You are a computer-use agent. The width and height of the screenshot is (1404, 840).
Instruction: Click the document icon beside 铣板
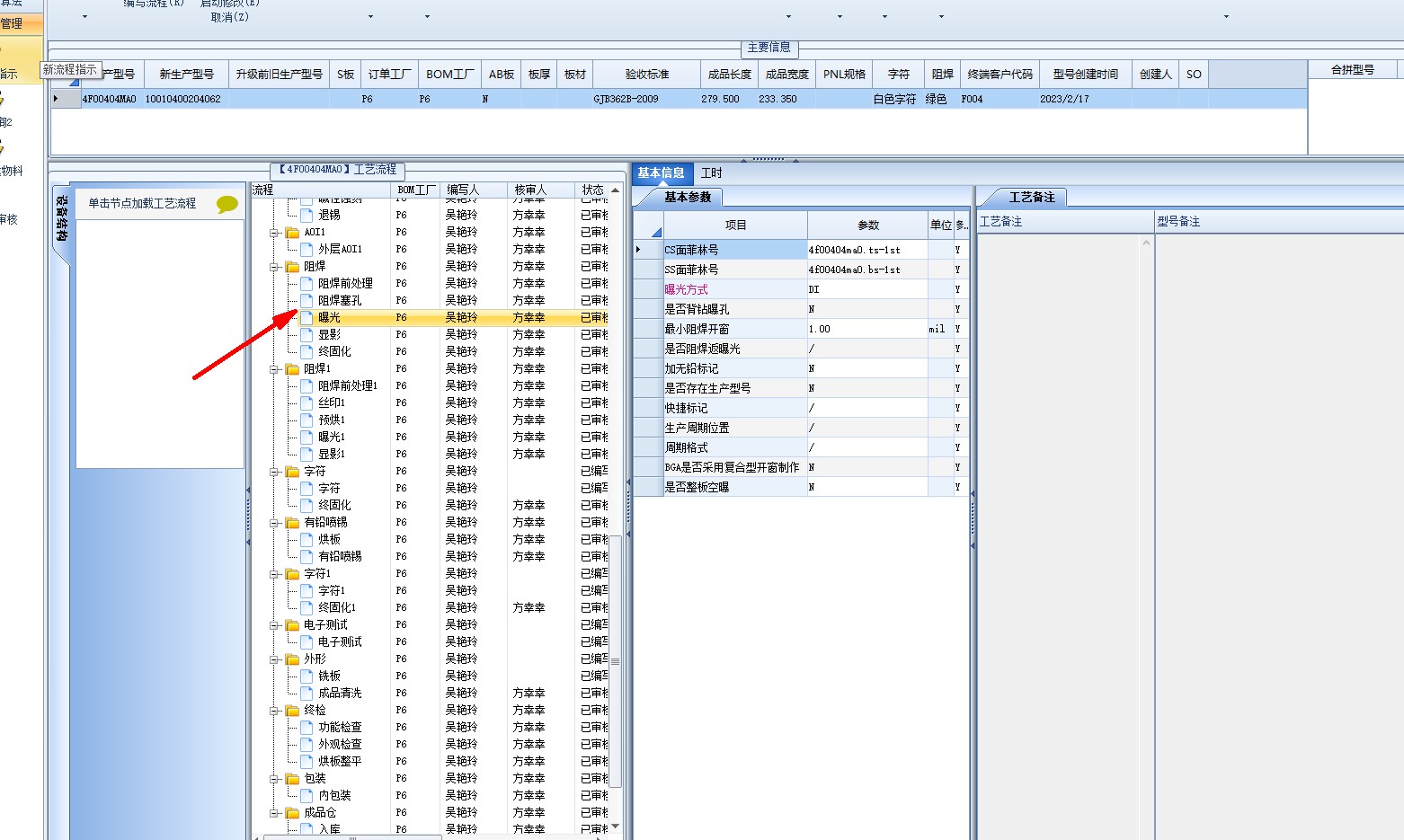(307, 676)
